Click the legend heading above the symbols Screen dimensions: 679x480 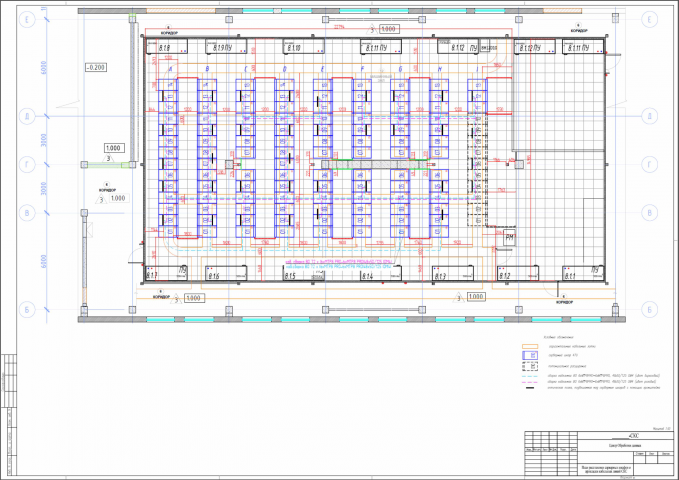[x=558, y=337]
